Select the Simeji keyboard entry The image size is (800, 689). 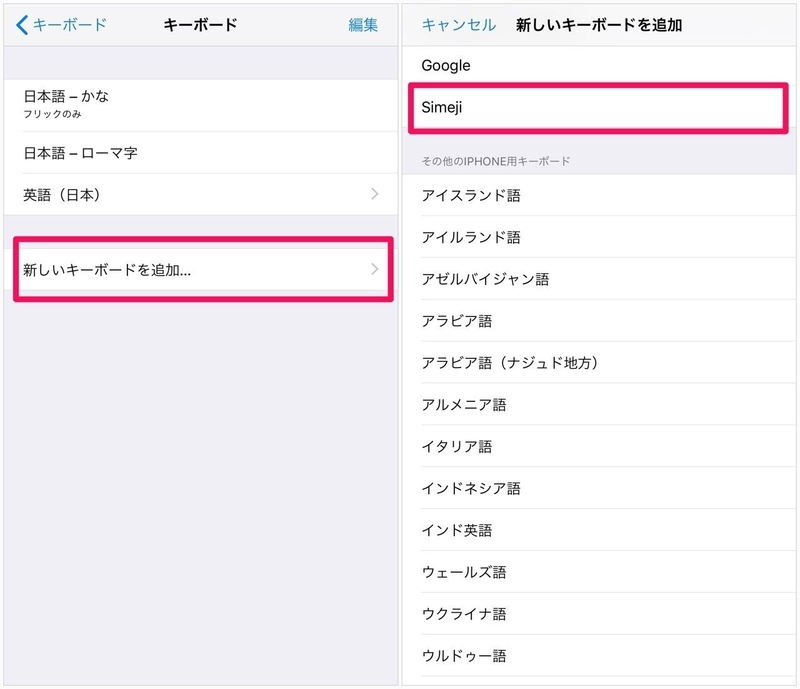[598, 108]
